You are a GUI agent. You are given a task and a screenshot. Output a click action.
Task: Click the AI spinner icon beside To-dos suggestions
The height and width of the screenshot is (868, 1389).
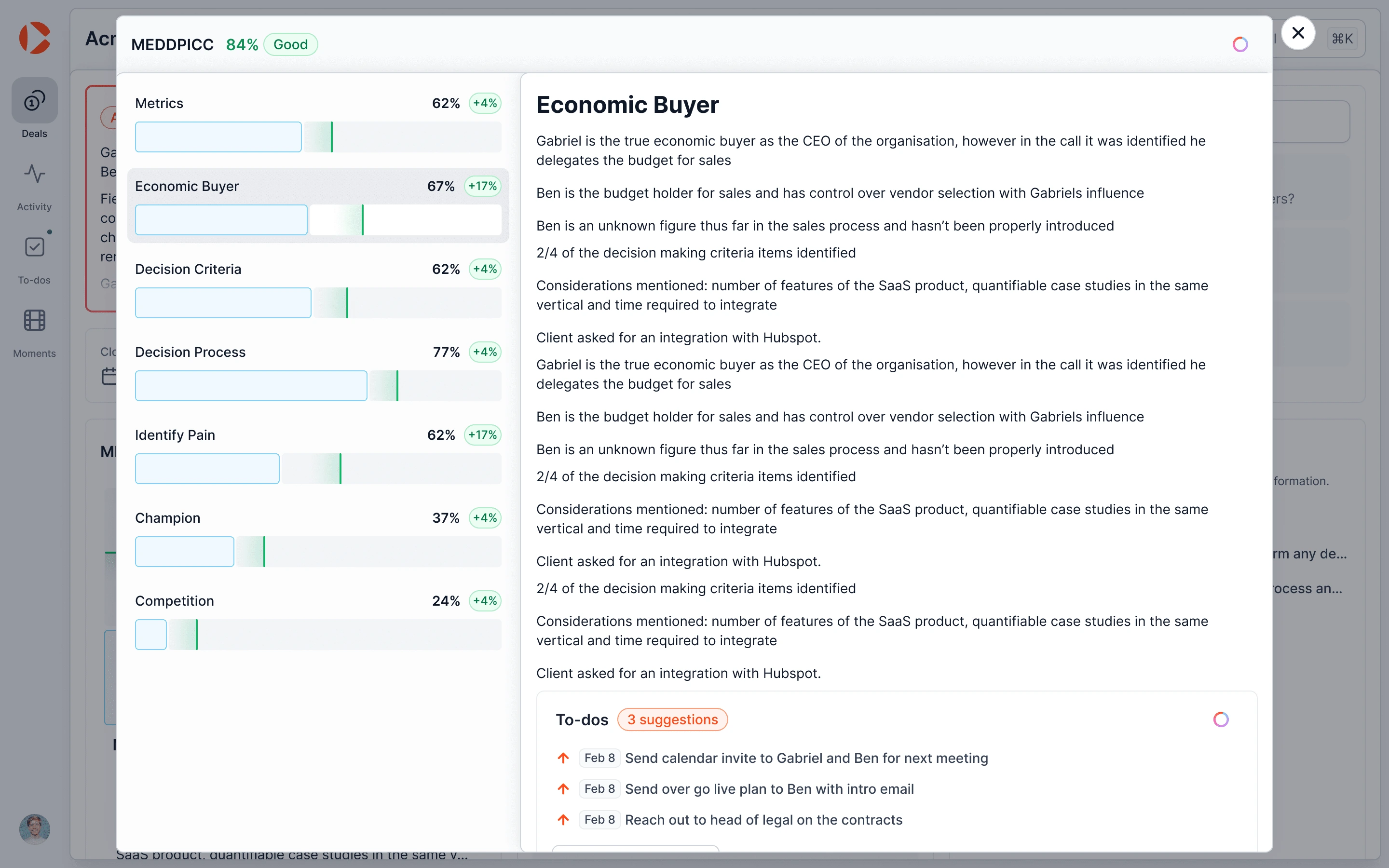pyautogui.click(x=1221, y=719)
